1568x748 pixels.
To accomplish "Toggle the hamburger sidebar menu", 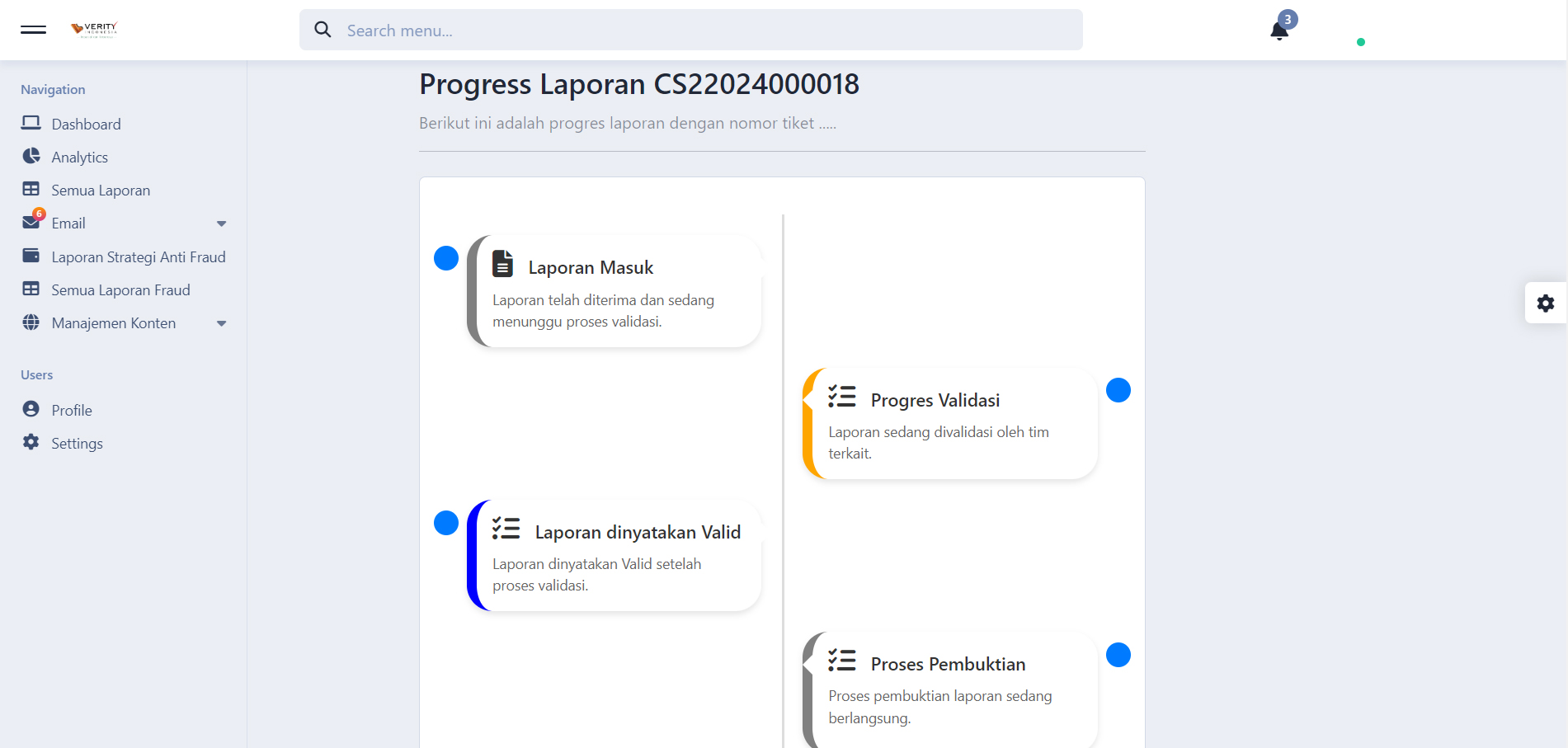I will click(x=33, y=30).
